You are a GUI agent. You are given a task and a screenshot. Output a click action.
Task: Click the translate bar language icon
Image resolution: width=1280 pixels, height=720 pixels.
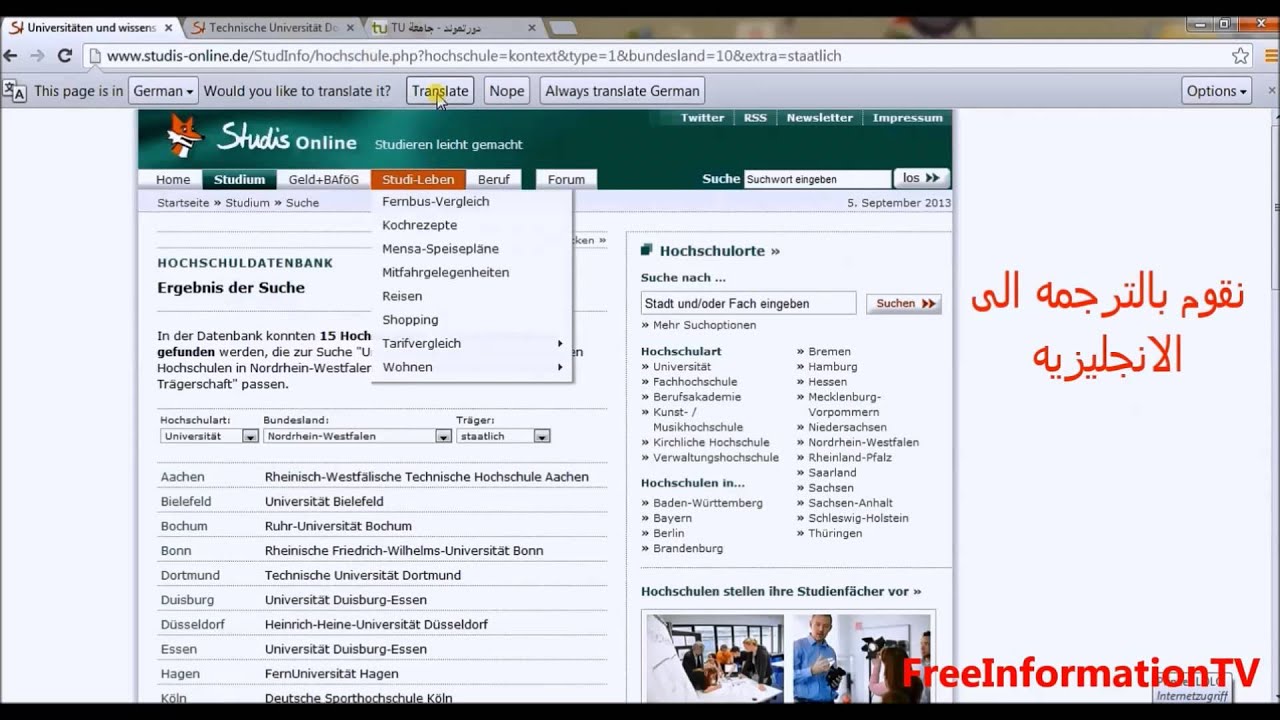click(x=15, y=91)
